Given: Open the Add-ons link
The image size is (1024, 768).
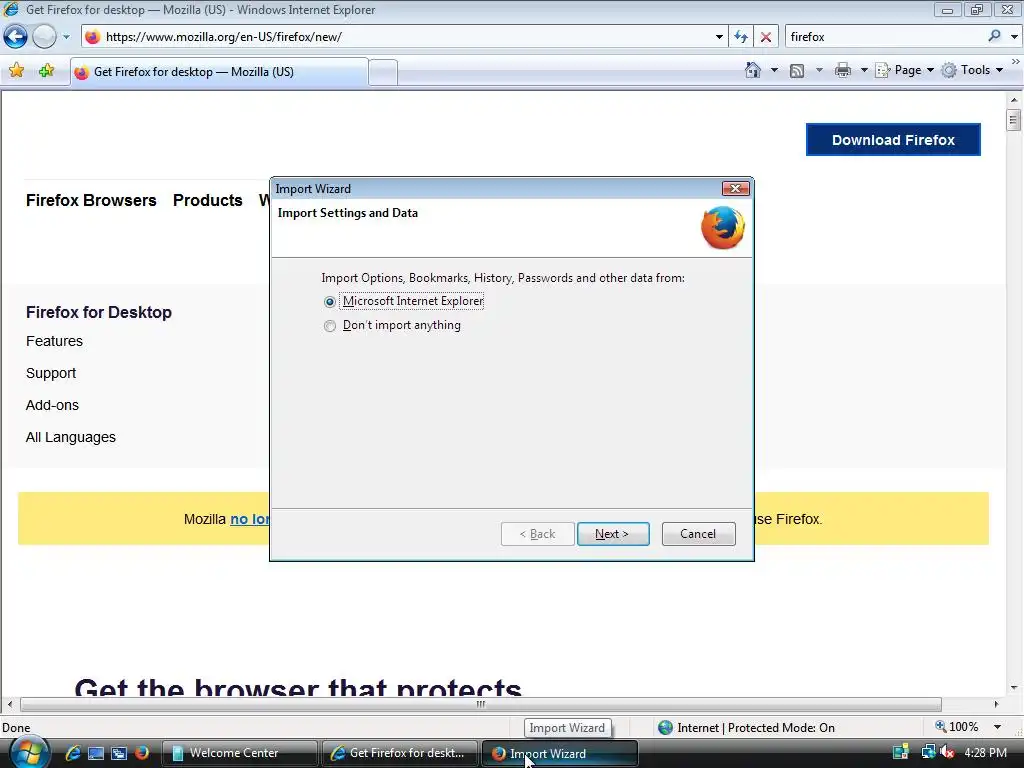Looking at the screenshot, I should click(x=52, y=405).
